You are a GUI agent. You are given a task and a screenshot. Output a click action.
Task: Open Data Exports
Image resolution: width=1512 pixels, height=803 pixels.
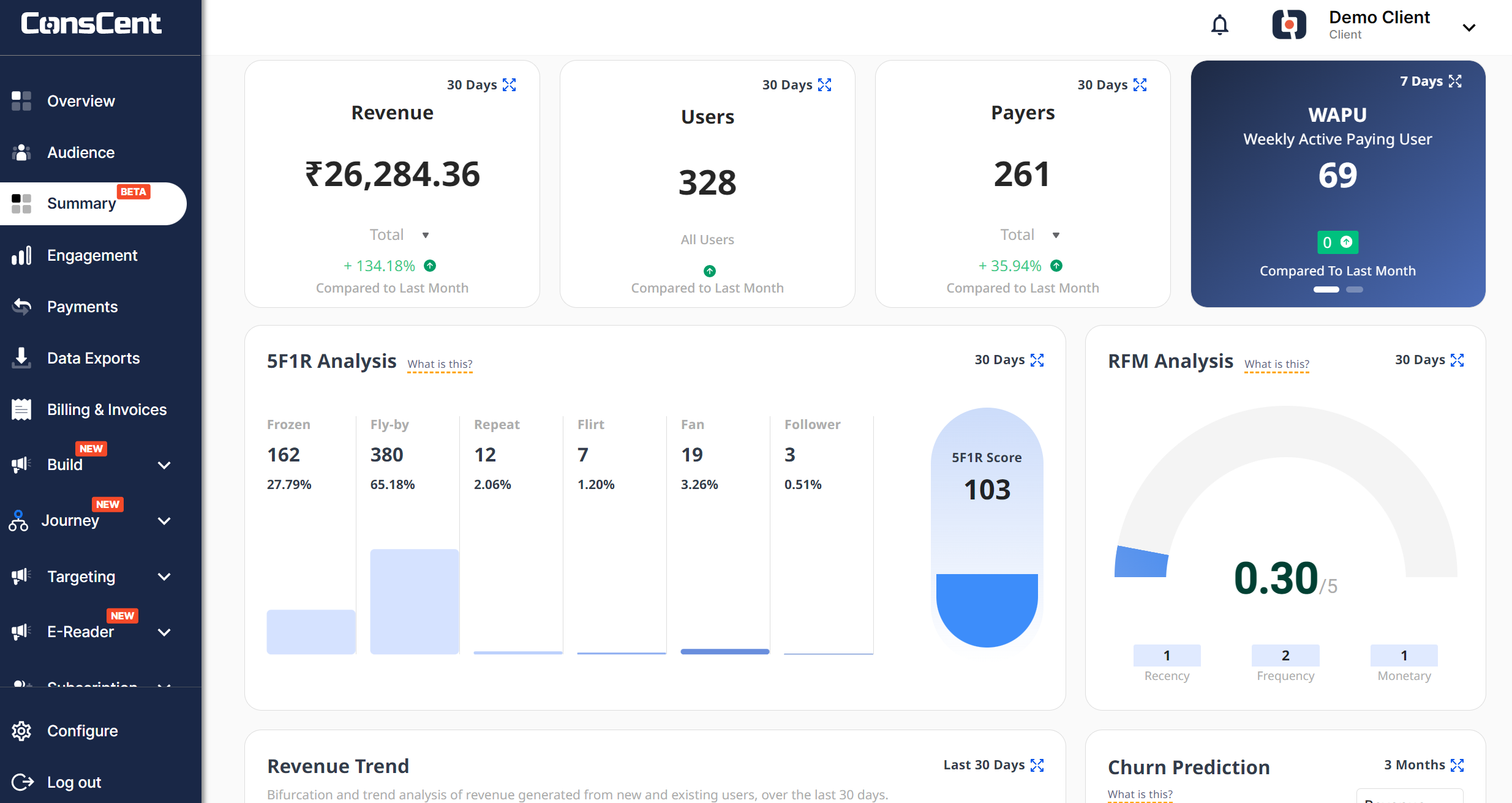click(93, 358)
